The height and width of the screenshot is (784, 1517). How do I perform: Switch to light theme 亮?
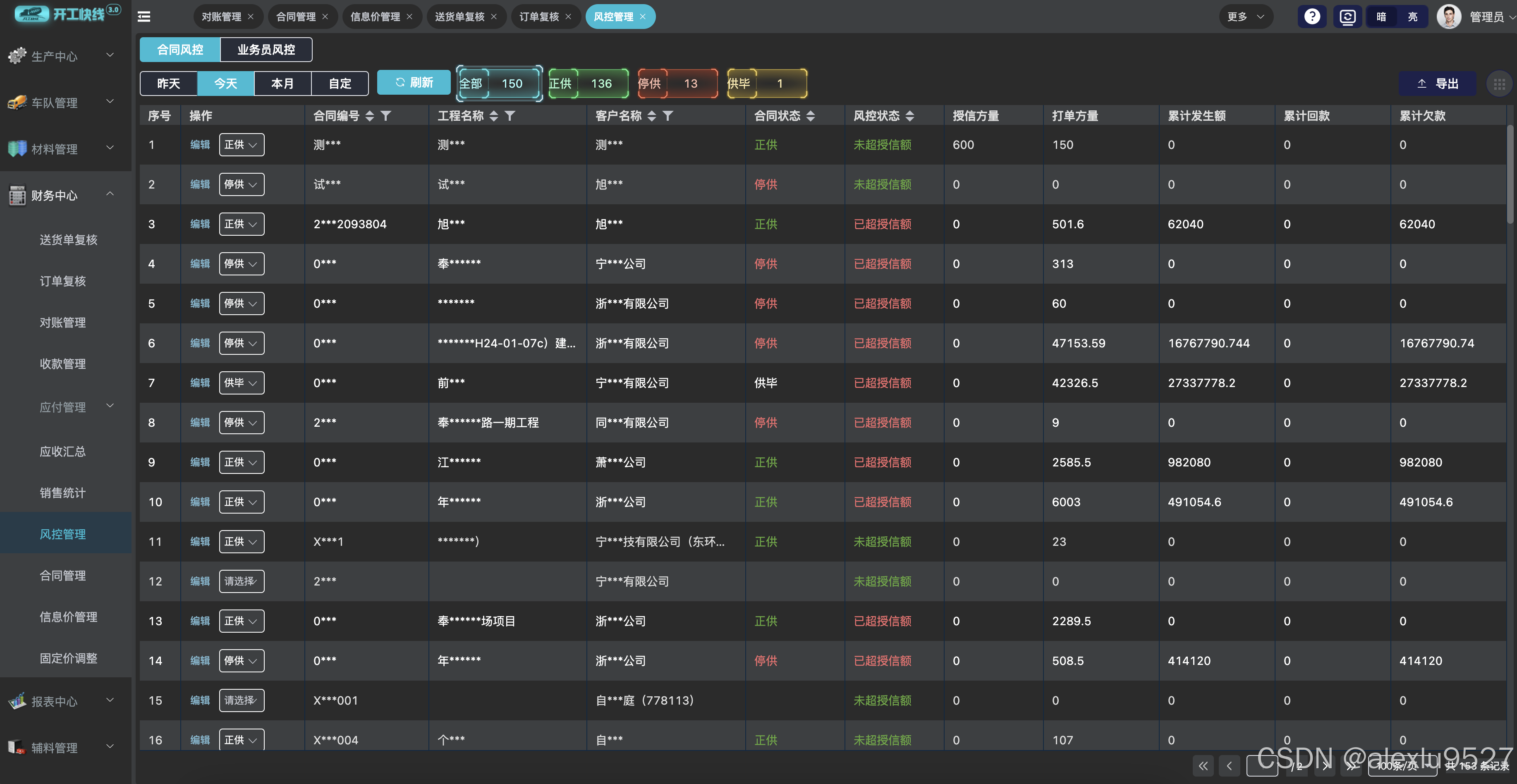click(1412, 17)
